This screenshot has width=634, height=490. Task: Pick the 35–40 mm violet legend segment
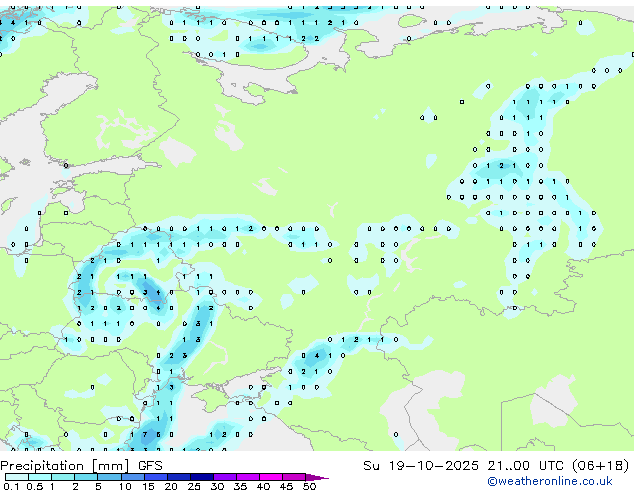click(248, 477)
